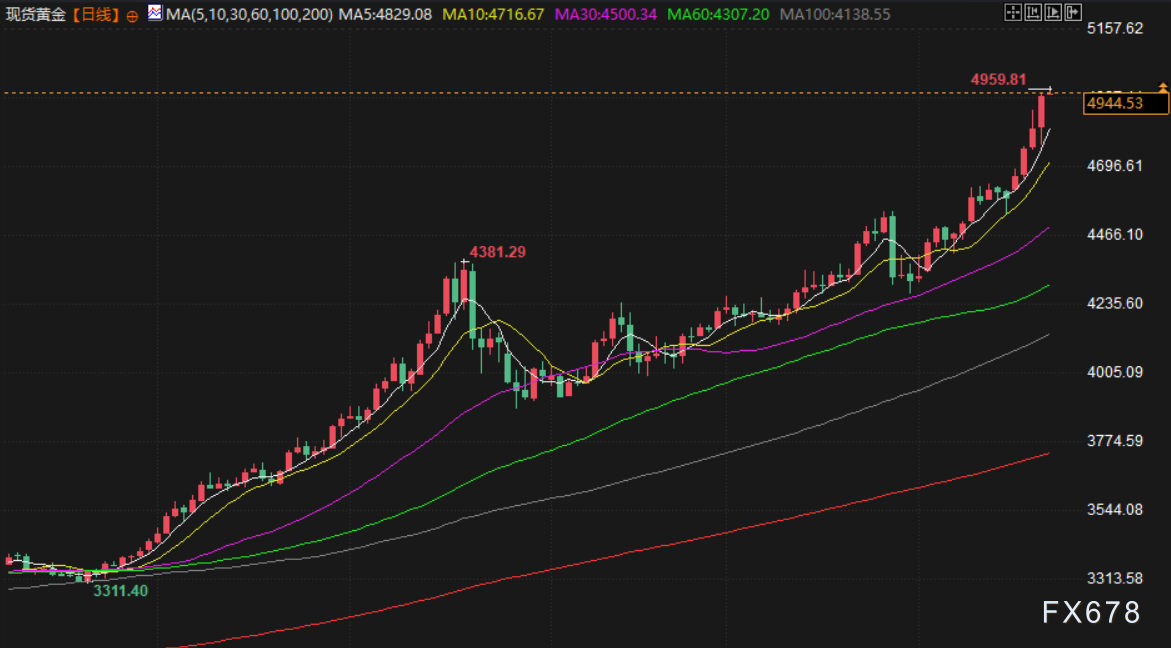Screen dimensions: 1171x648
Task: Click the MA30:4500.34 magenta value
Action: point(606,13)
